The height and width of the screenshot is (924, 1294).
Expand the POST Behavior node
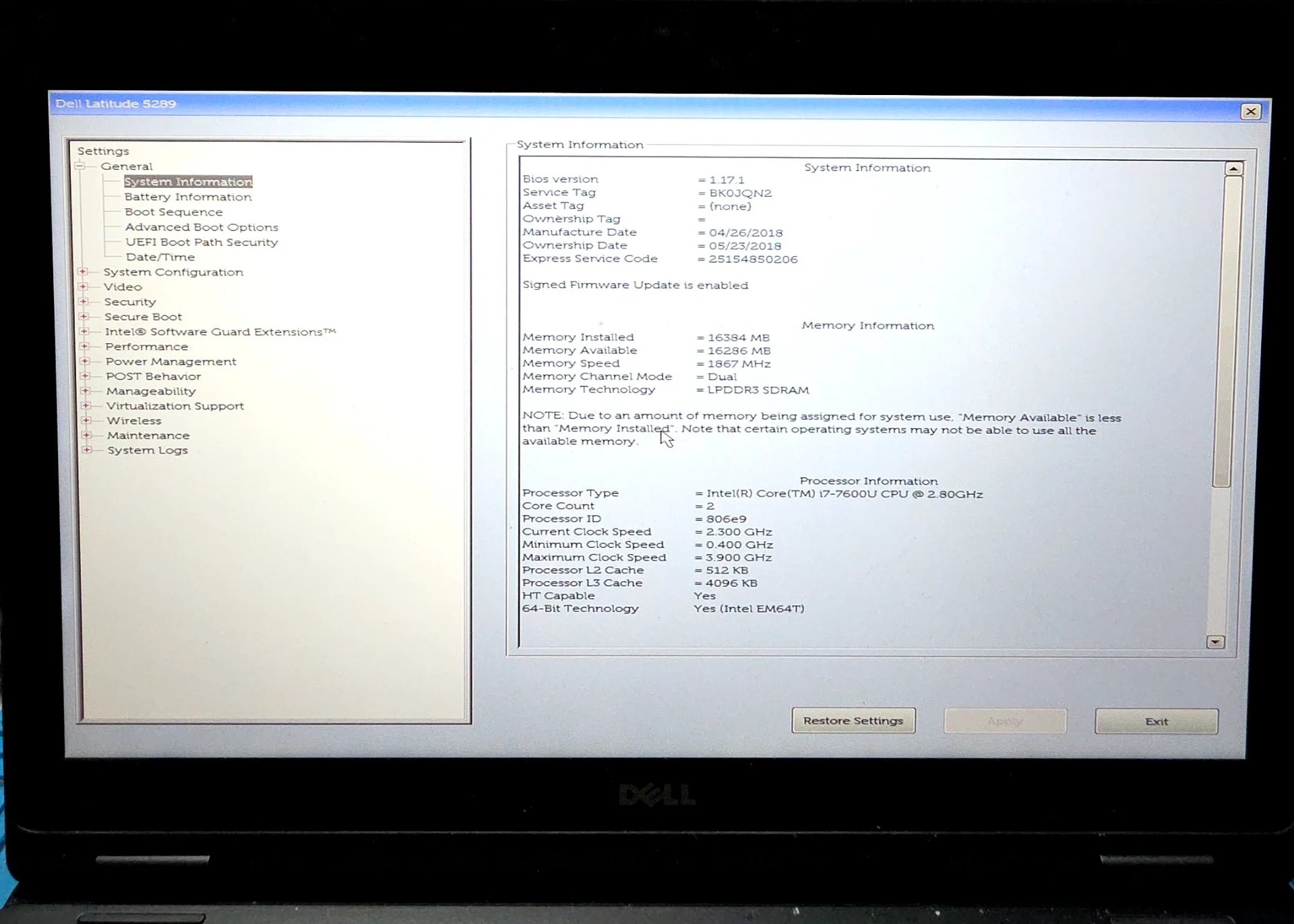coord(85,375)
